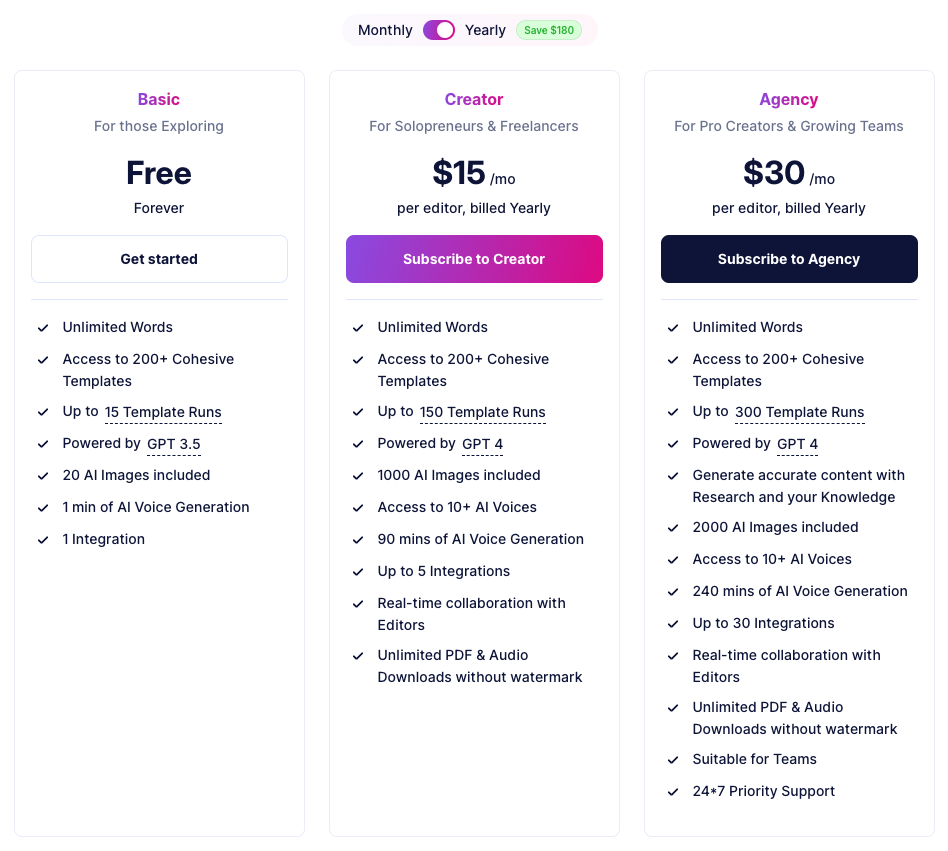Click the Save $180 badge

coord(549,30)
